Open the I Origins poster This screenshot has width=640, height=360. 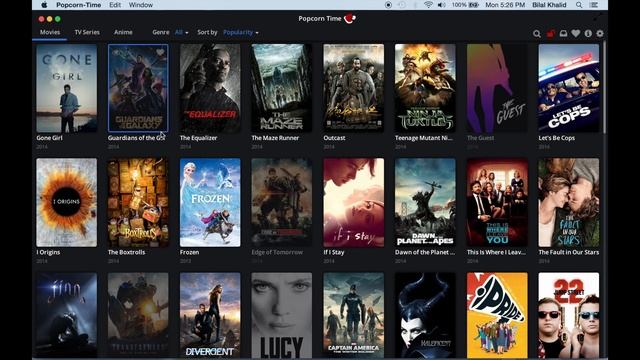point(67,202)
